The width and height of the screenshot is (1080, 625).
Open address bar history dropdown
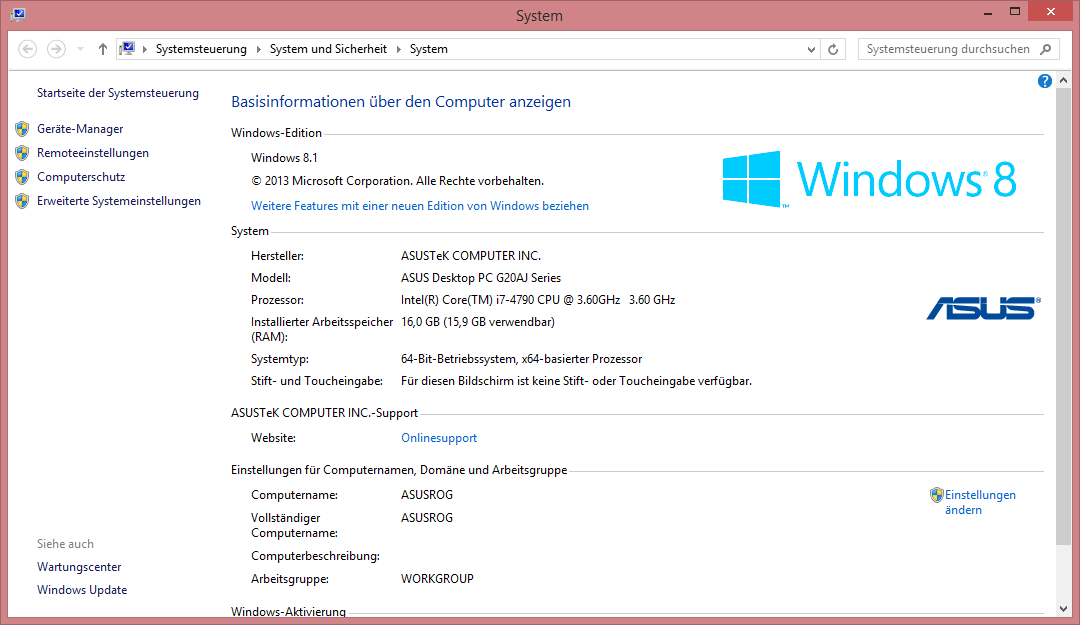point(811,49)
